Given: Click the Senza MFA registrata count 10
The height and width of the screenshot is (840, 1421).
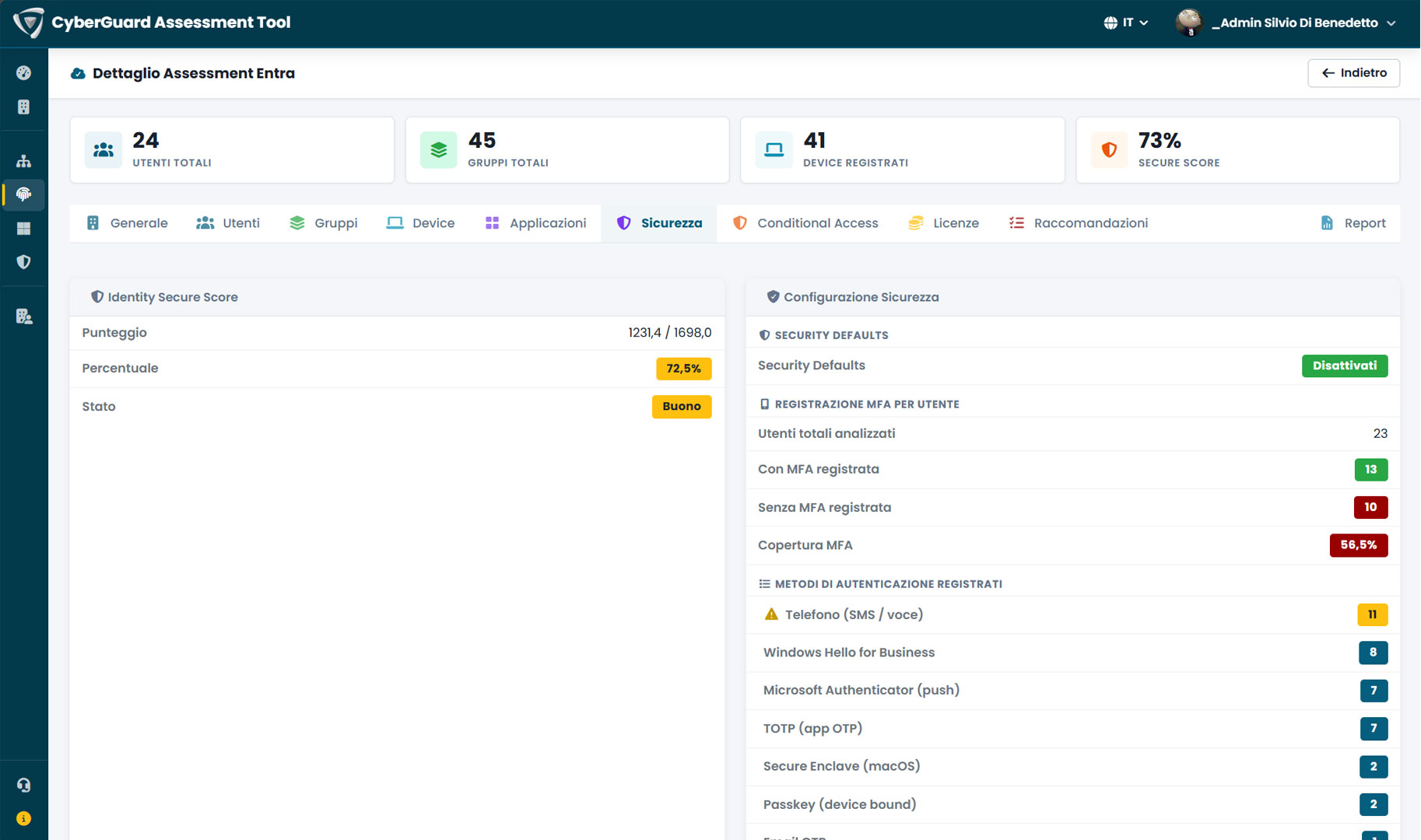Looking at the screenshot, I should pyautogui.click(x=1371, y=507).
